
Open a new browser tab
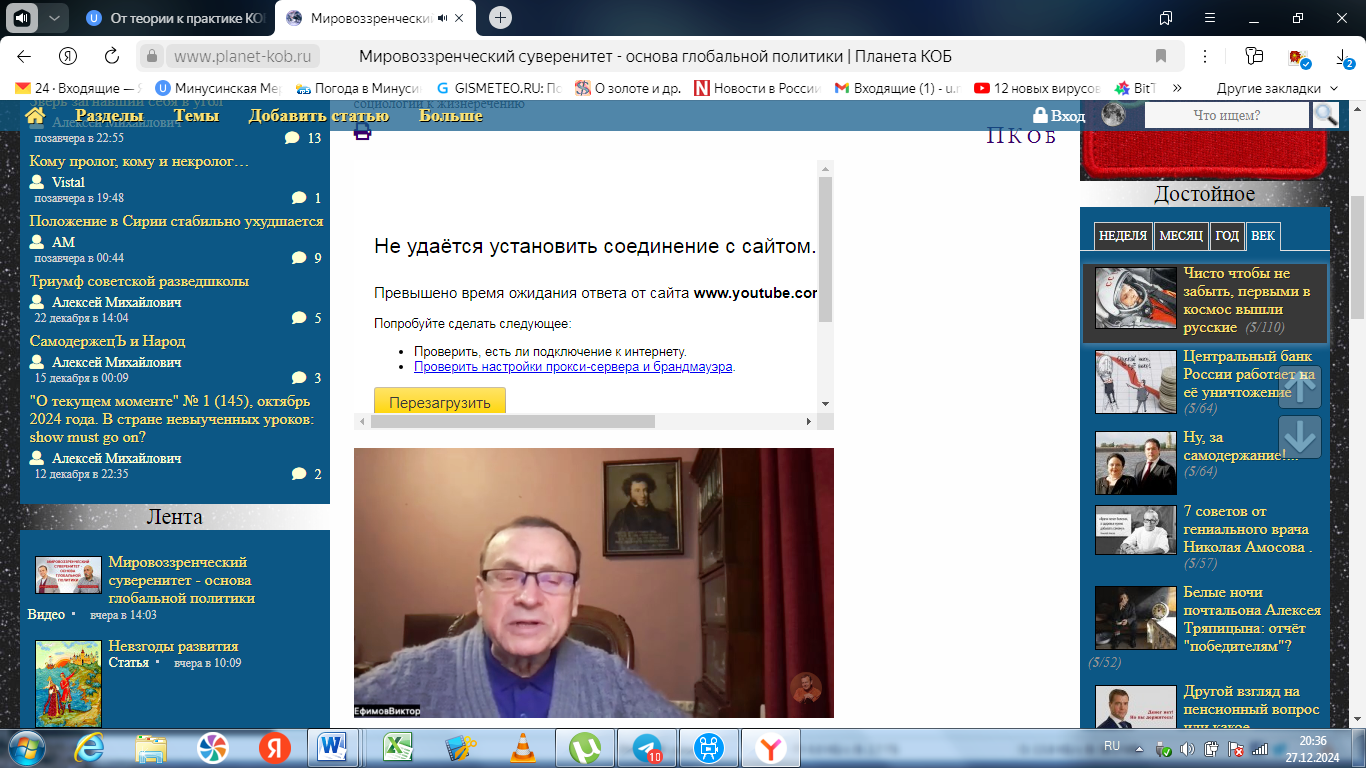tap(501, 17)
